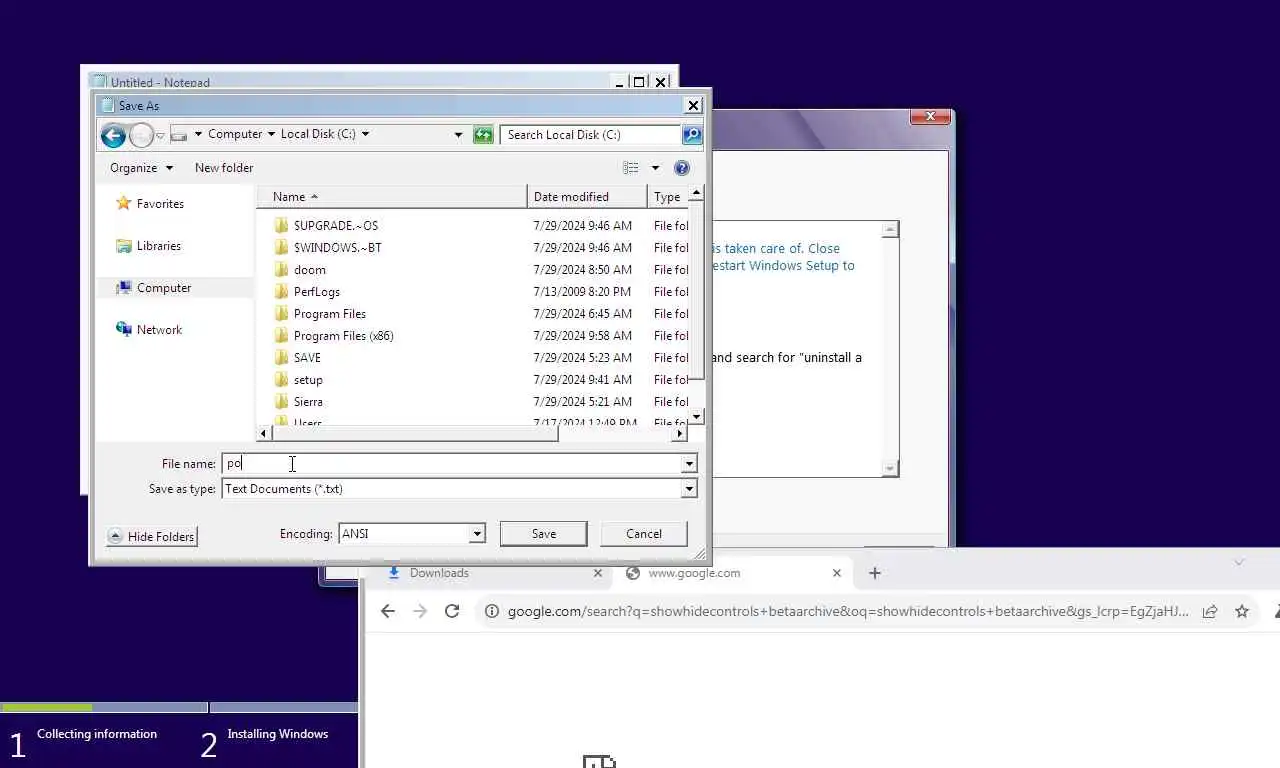1280x768 pixels.
Task: Close the Downloads browser tab
Action: pos(598,573)
